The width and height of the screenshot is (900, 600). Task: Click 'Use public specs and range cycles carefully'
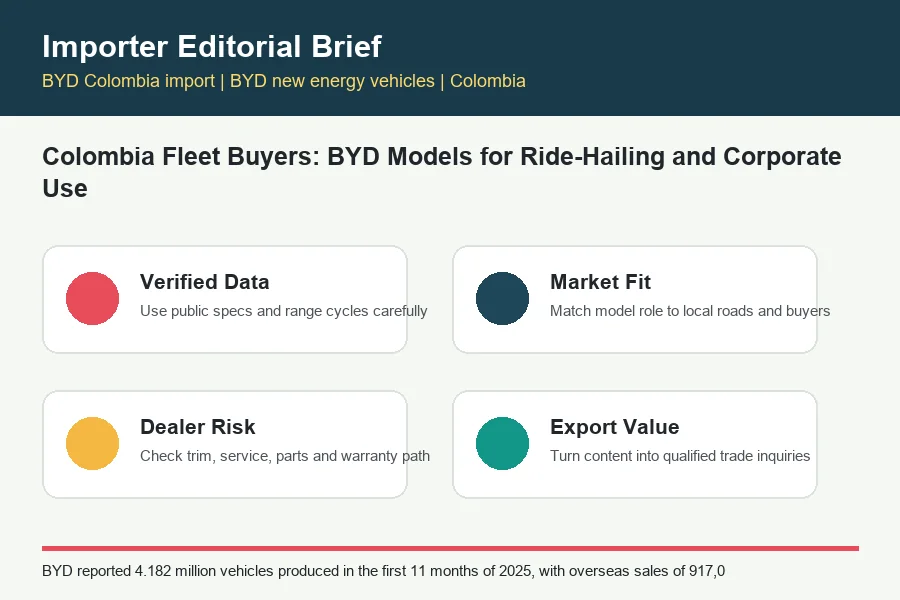click(x=284, y=311)
